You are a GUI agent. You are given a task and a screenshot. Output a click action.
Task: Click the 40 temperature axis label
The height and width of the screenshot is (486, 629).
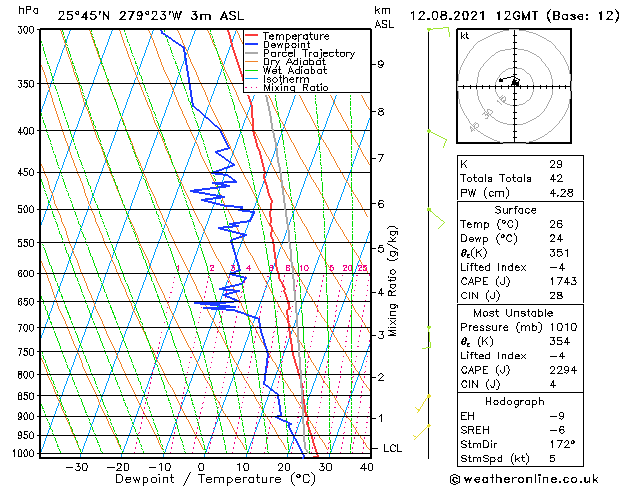coord(367,468)
